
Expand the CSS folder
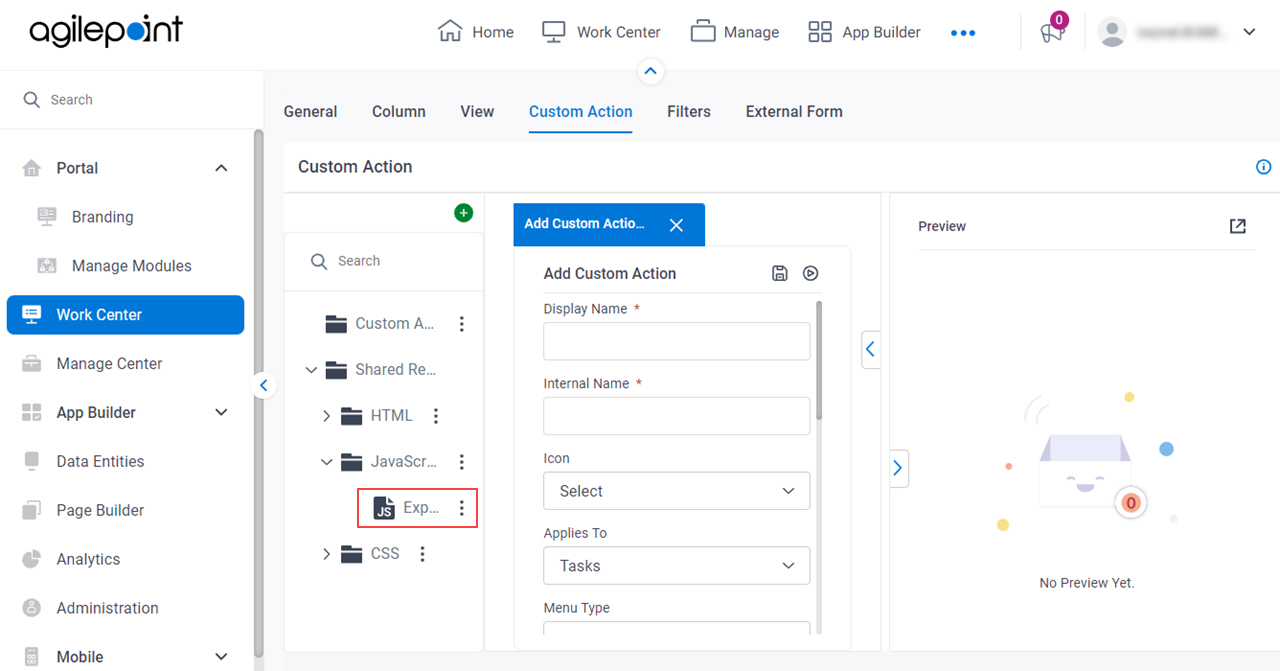[326, 554]
